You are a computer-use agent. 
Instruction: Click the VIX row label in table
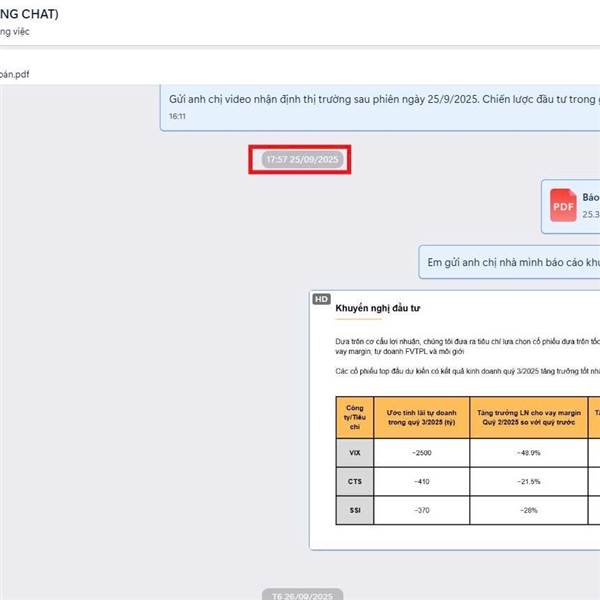pos(354,453)
